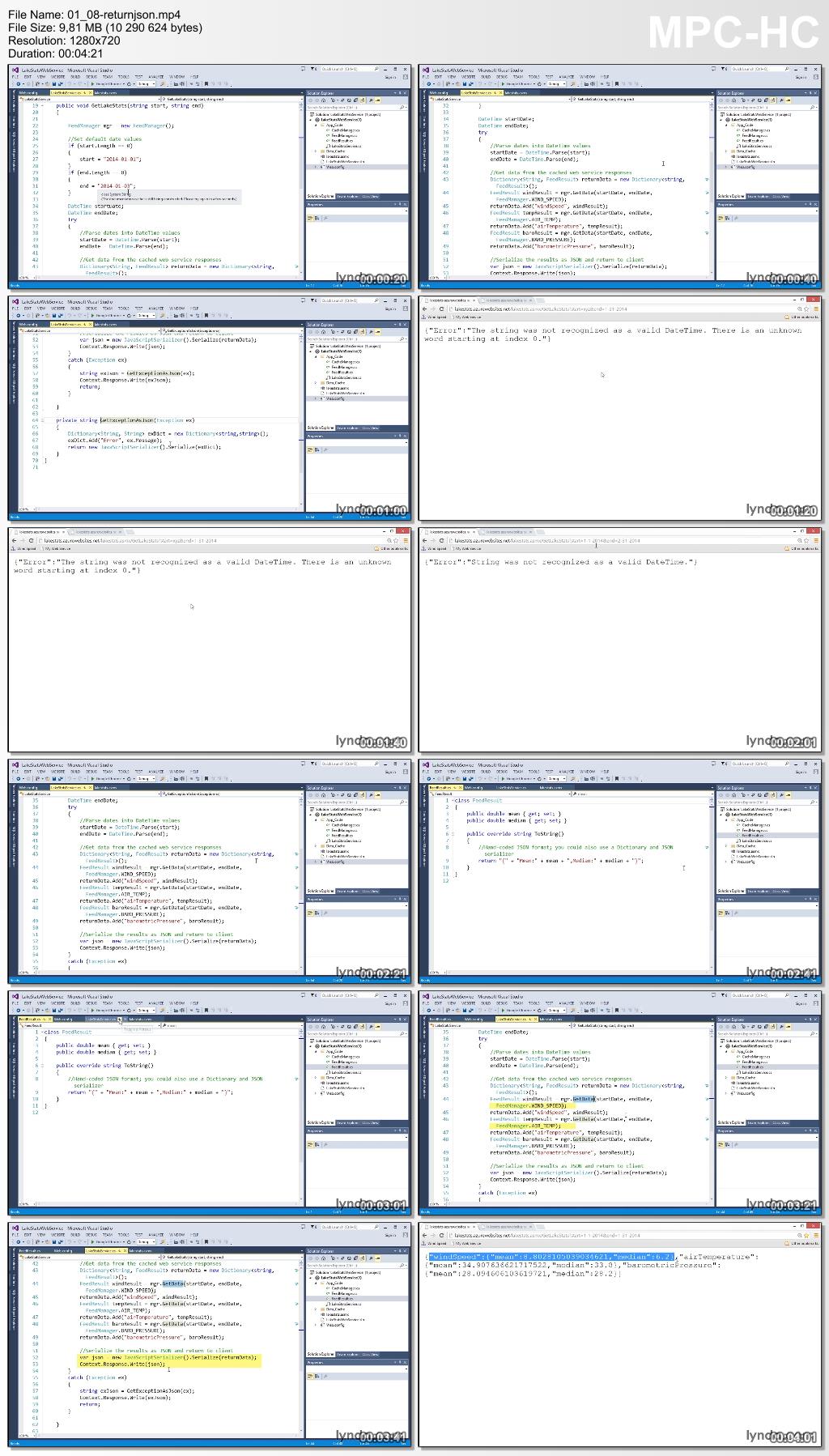Click Chrome menu icon in 00:04:01 frame
The height and width of the screenshot is (1456, 829).
tap(816, 1236)
